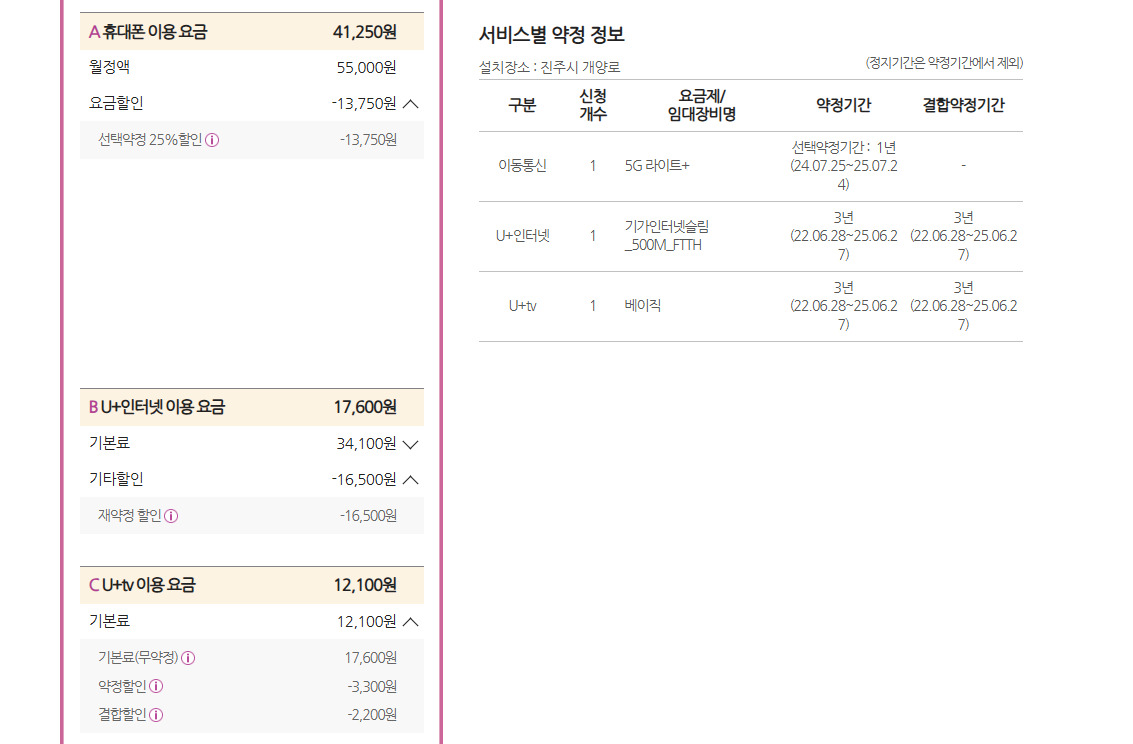Click info icon beside 결합할인

pos(156,714)
